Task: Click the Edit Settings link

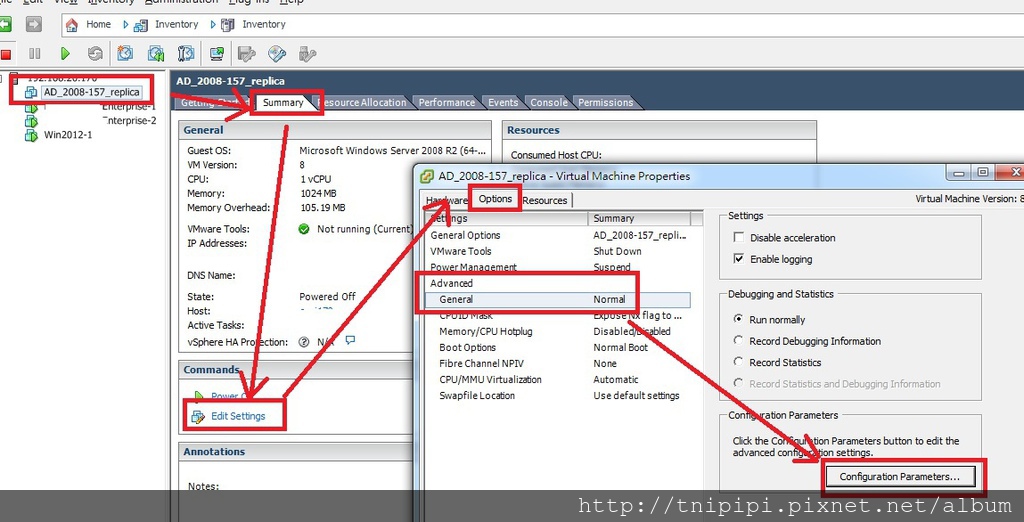Action: point(238,416)
